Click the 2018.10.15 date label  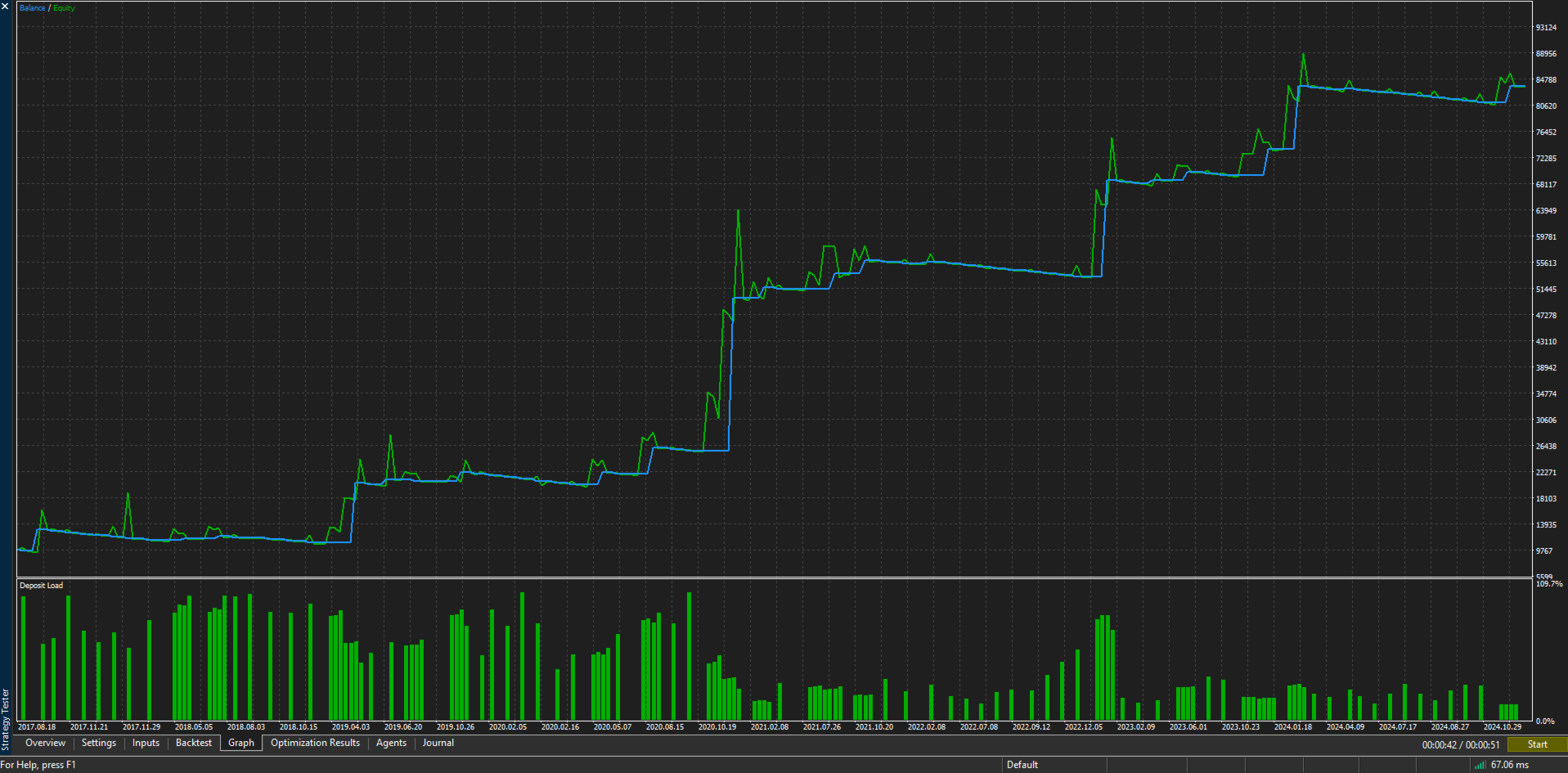tap(299, 727)
